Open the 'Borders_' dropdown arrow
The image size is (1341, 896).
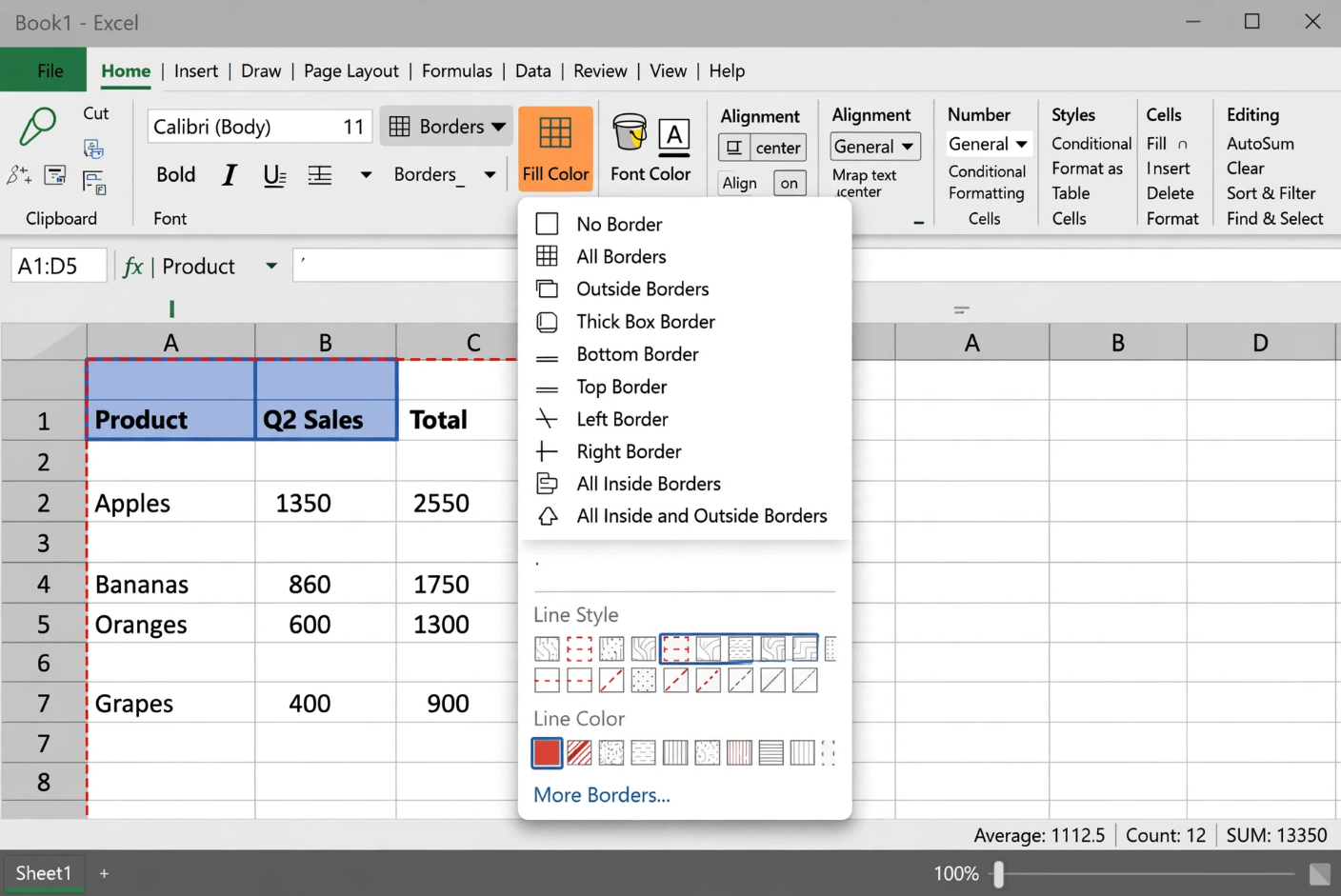tap(490, 175)
